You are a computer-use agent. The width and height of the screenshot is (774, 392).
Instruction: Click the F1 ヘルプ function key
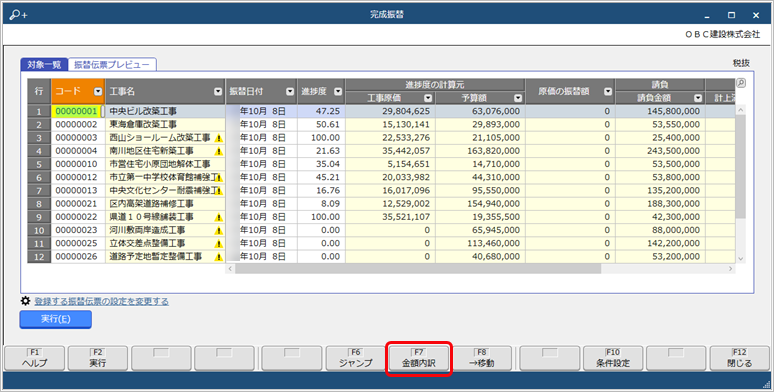point(34,358)
